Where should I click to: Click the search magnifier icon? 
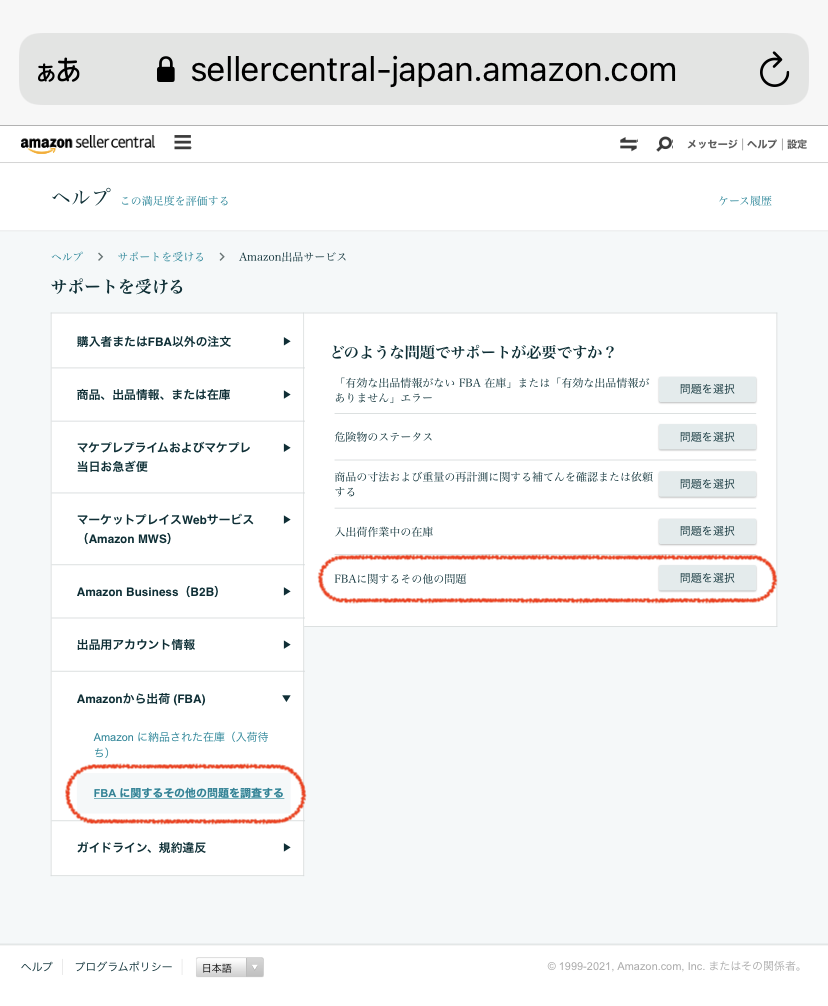pos(664,144)
